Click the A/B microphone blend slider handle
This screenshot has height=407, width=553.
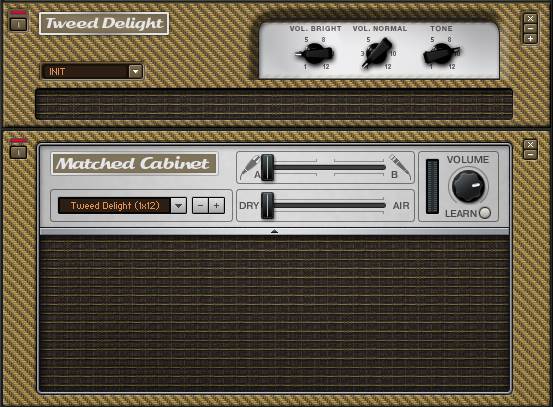[267, 167]
